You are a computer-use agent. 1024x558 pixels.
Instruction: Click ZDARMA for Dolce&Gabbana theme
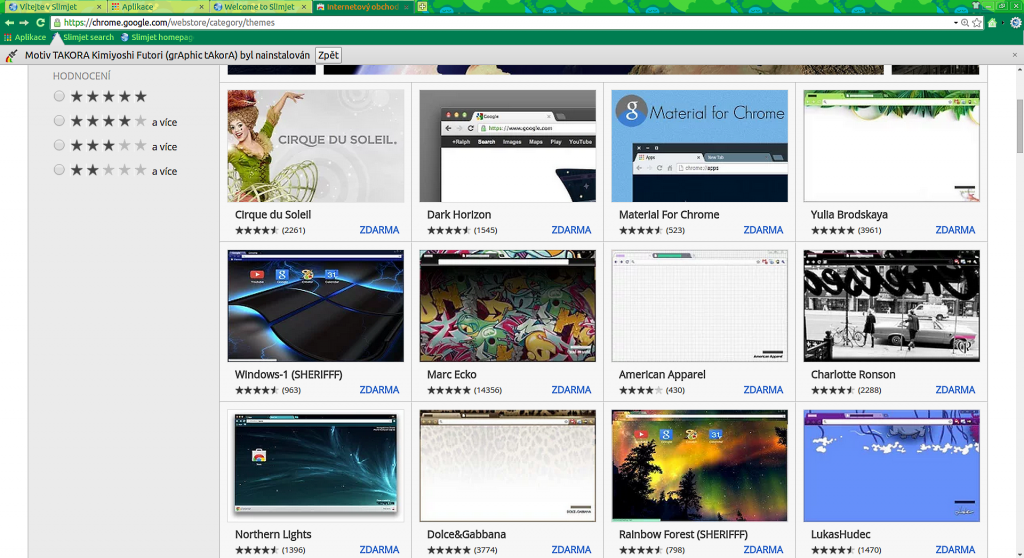click(x=571, y=550)
